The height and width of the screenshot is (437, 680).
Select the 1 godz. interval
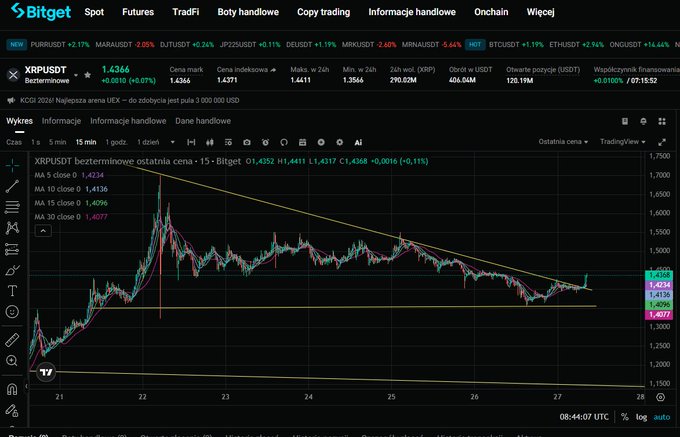click(x=117, y=142)
